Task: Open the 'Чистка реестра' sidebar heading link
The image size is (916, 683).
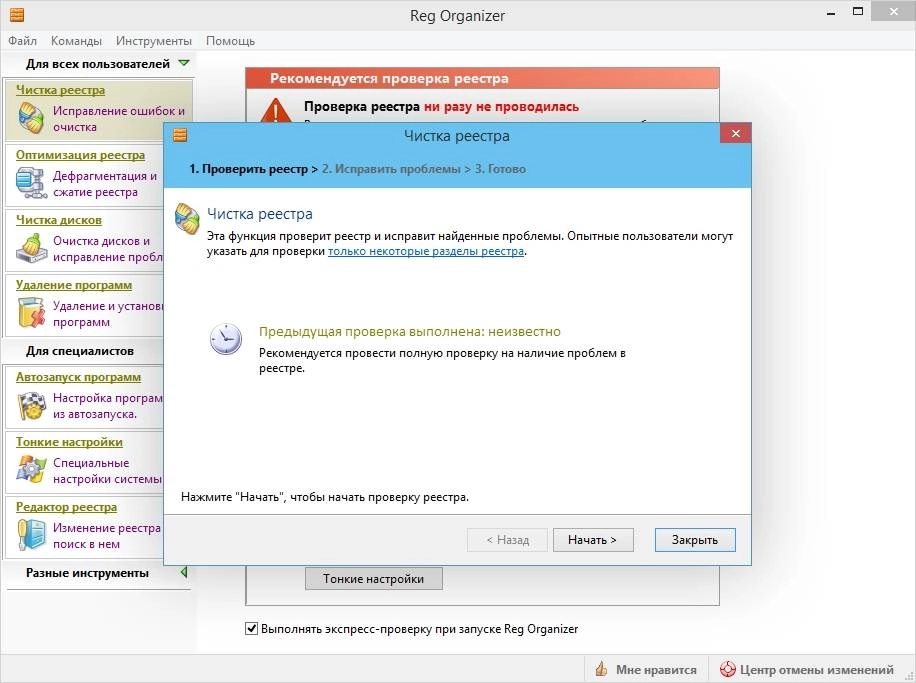Action: 61,90
